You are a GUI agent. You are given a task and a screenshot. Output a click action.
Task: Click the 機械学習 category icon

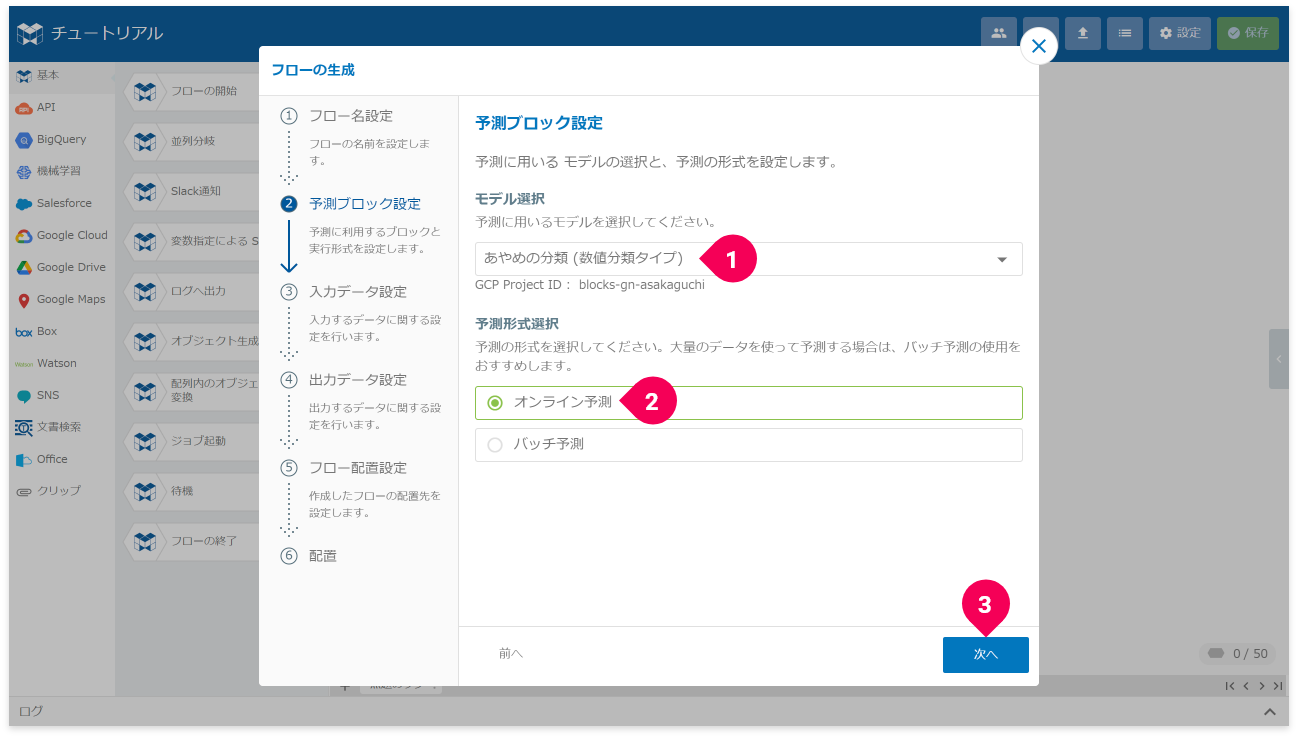[24, 172]
